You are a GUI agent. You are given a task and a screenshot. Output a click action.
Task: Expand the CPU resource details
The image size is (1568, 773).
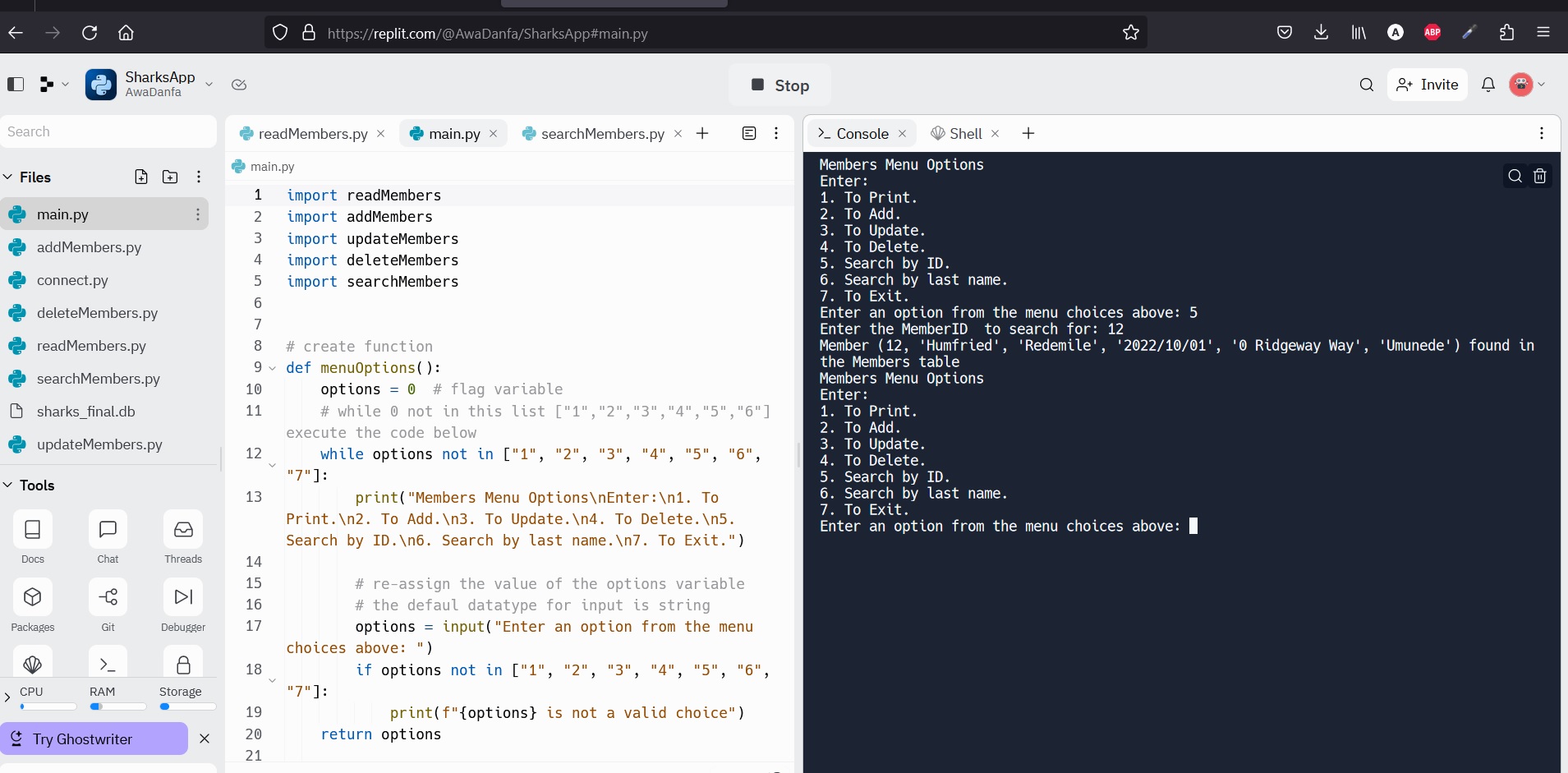click(8, 698)
